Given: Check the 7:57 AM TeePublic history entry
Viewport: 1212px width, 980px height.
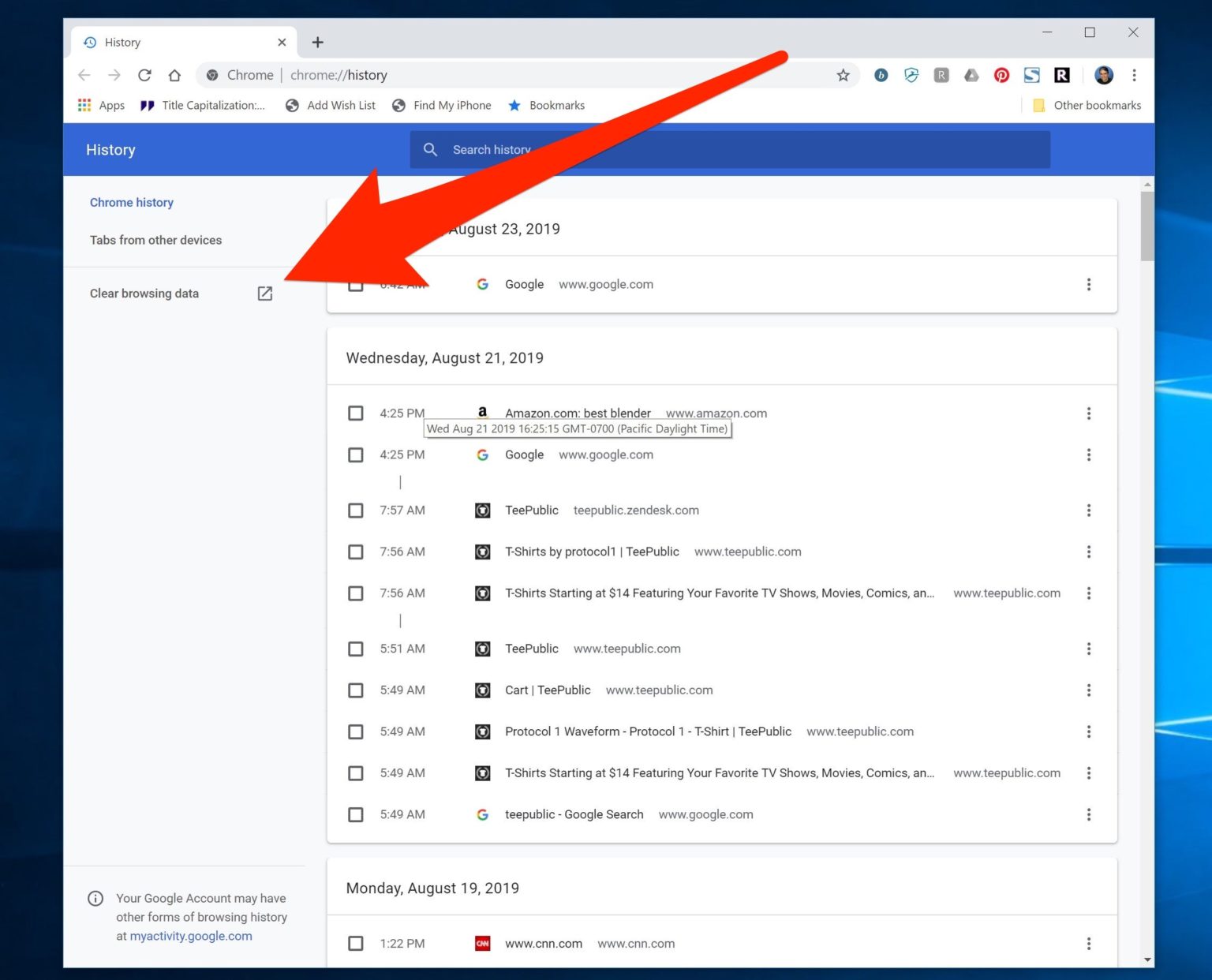Looking at the screenshot, I should 355,511.
